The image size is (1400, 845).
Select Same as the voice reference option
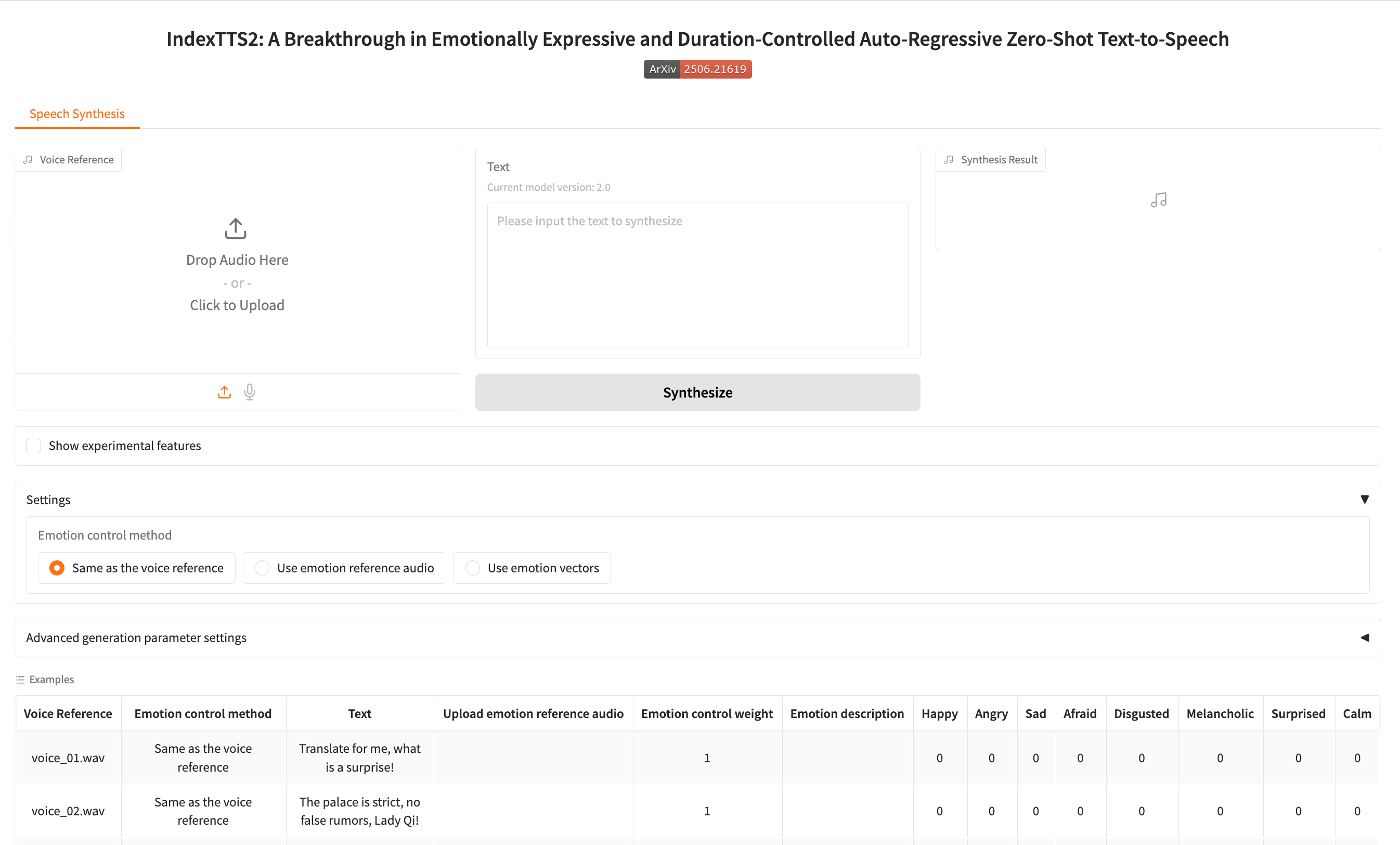point(57,568)
